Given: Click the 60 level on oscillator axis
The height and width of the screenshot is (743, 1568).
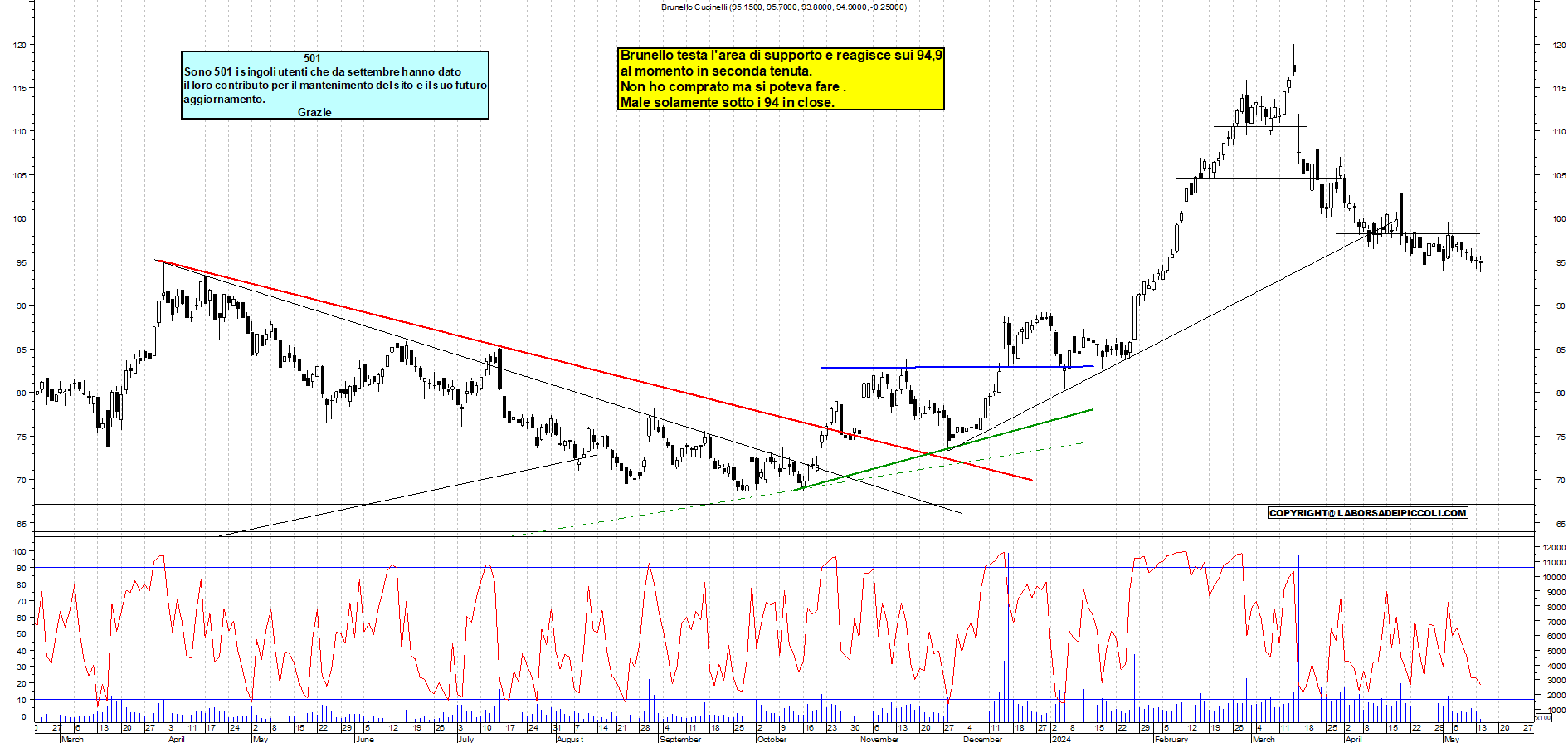Looking at the screenshot, I should click(22, 618).
